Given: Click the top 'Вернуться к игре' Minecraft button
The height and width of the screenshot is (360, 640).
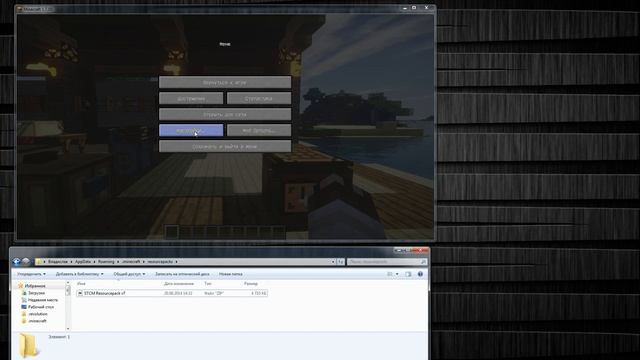Looking at the screenshot, I should tap(225, 82).
